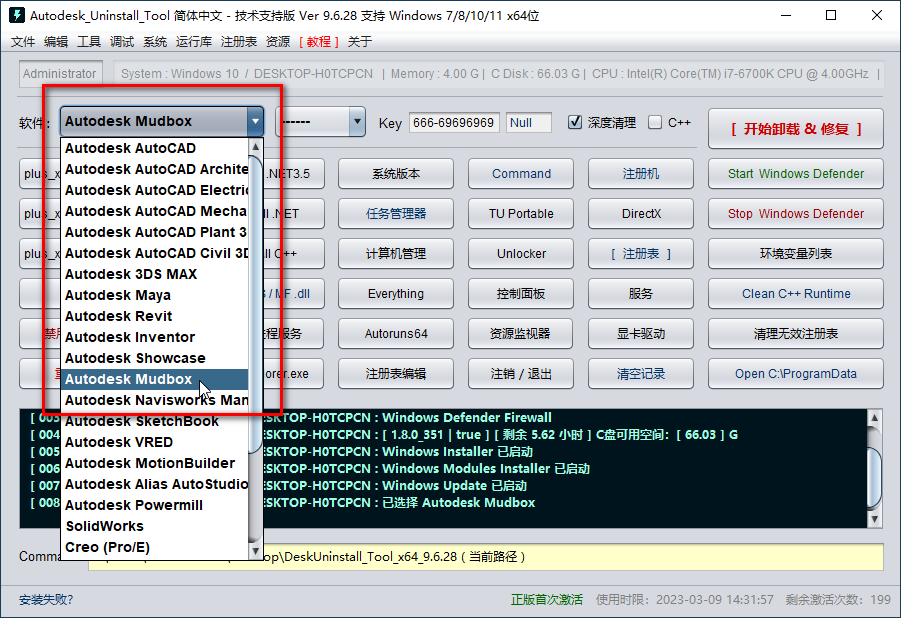901x618 pixels.
Task: Choose Autodesk SketchBook in the list
Action: pyautogui.click(x=155, y=421)
